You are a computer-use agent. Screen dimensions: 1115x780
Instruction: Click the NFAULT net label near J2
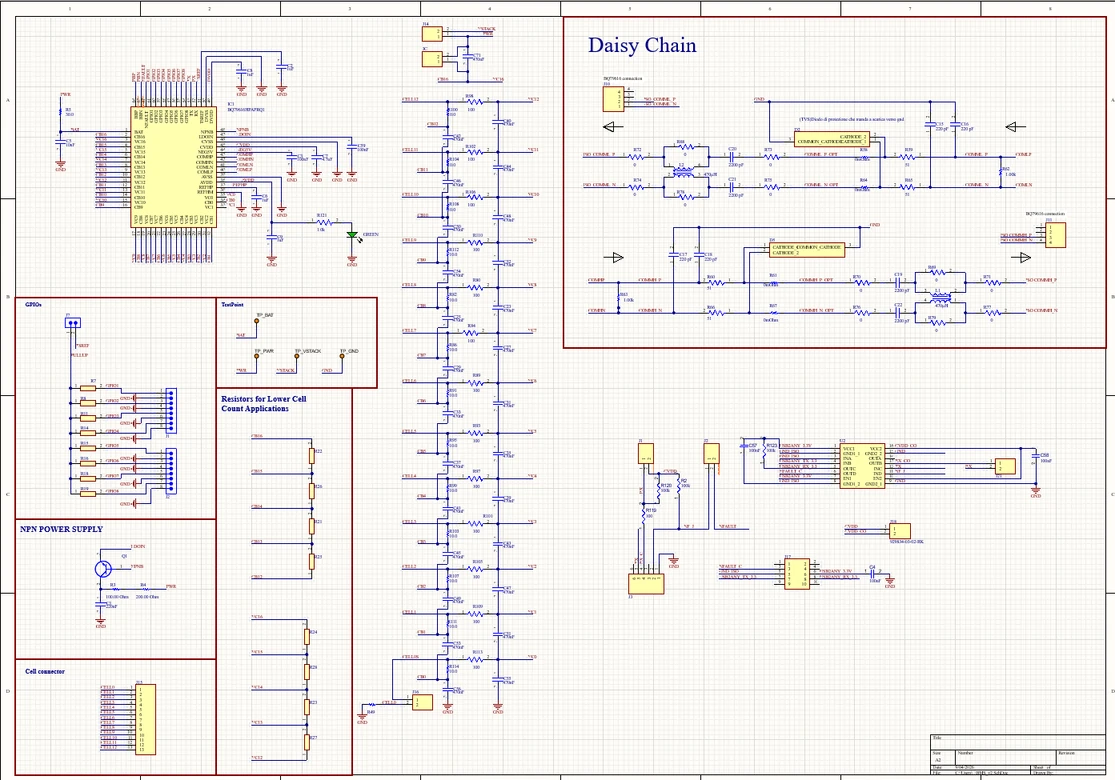point(727,527)
